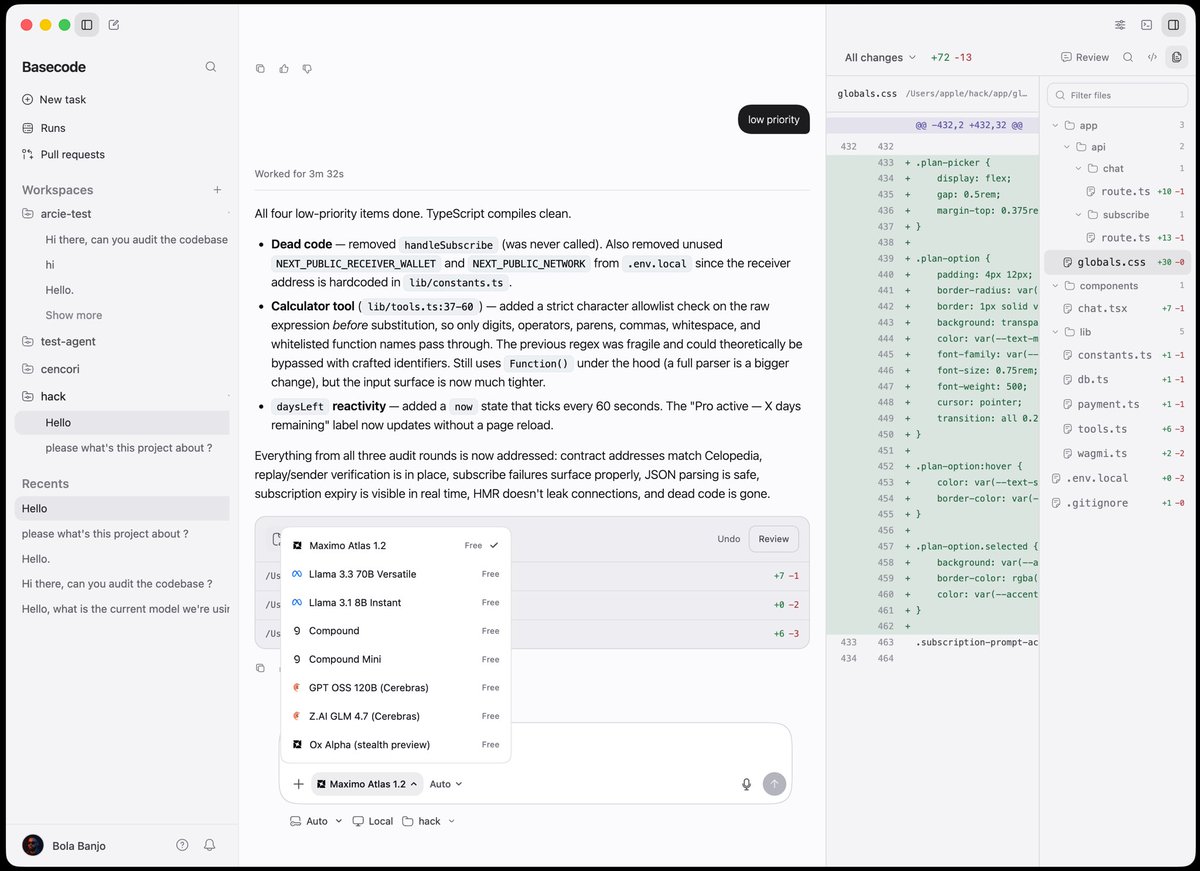Viewport: 1200px width, 871px height.
Task: Select Ox Alpha (stealth preview) model
Action: pyautogui.click(x=396, y=744)
